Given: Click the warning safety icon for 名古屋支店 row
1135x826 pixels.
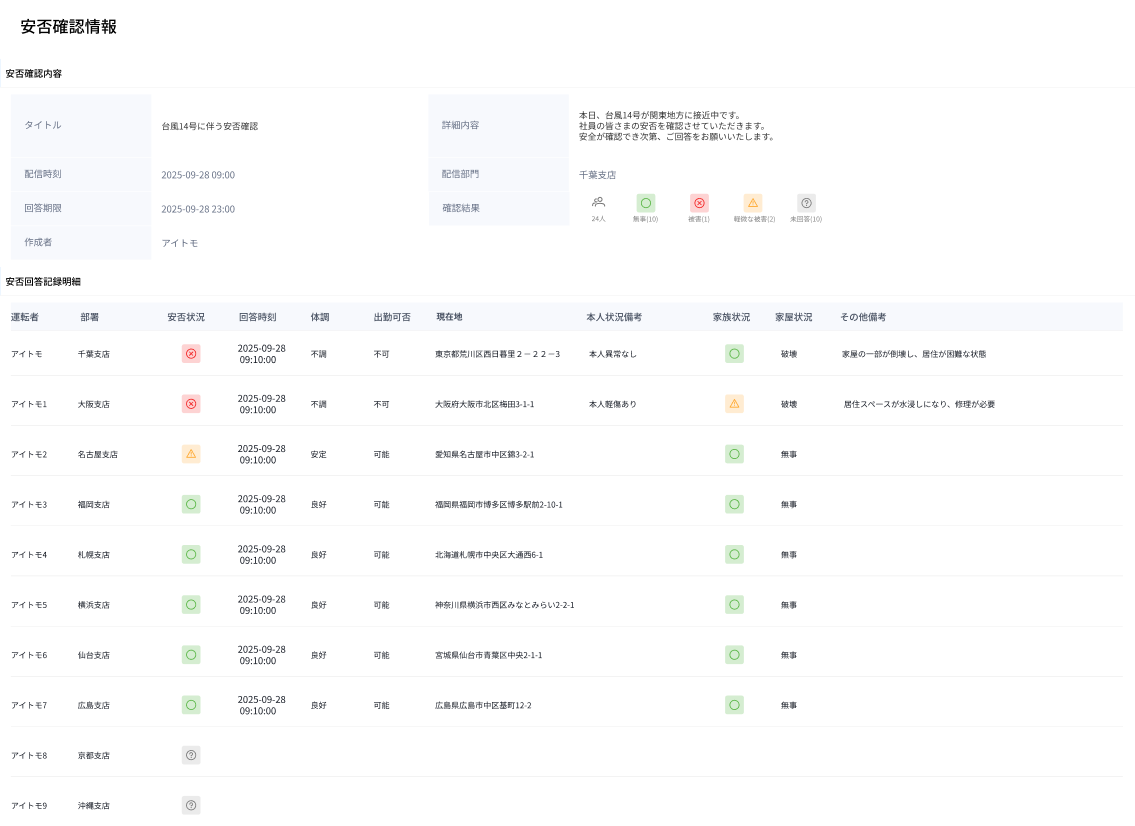Looking at the screenshot, I should click(x=191, y=454).
